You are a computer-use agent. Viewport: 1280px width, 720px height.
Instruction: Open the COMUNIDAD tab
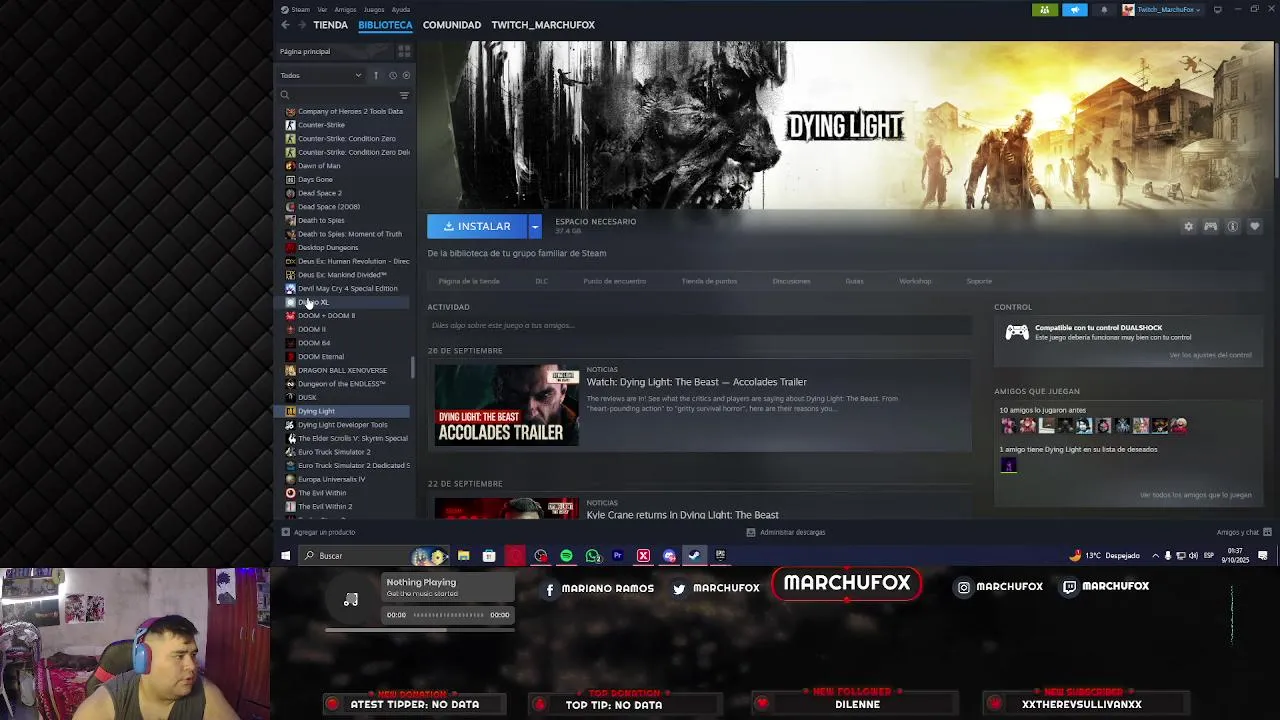[x=452, y=25]
